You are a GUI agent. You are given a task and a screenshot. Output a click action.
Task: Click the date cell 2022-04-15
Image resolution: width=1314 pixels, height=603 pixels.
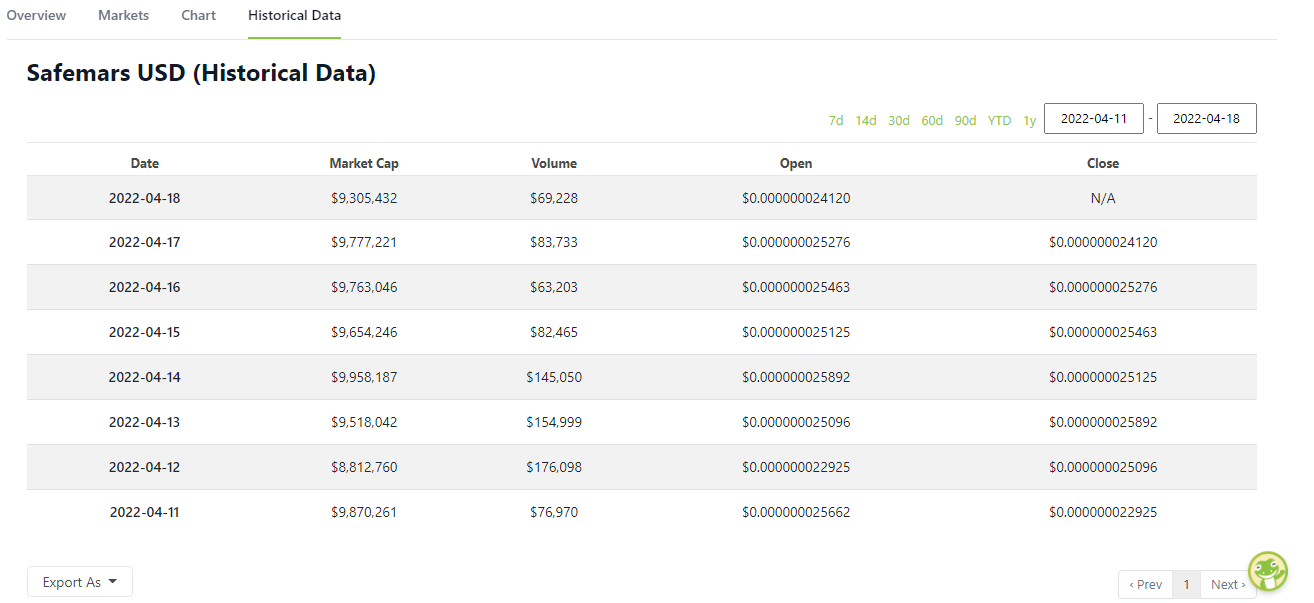pos(145,332)
